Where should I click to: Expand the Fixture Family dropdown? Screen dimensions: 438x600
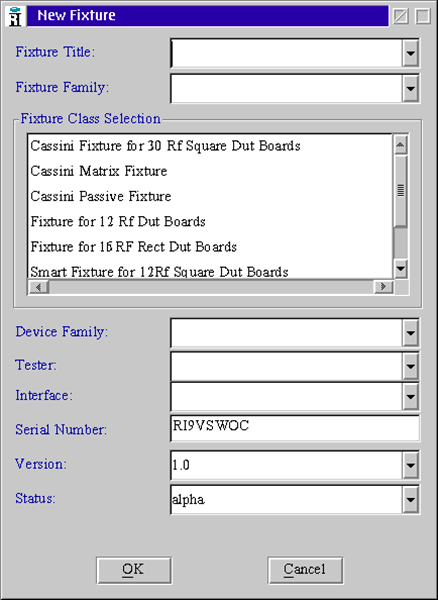[410, 88]
